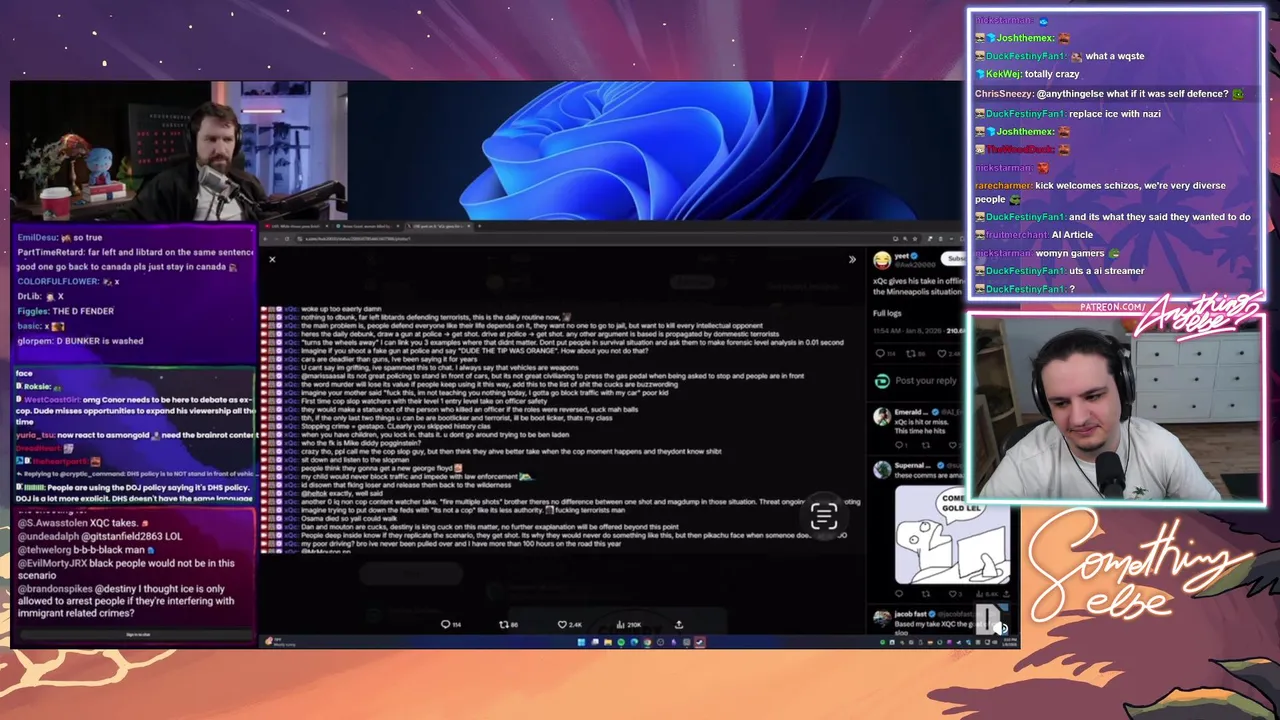Open view stats showing 210K under photo
The width and height of the screenshot is (1280, 720).
click(x=628, y=624)
